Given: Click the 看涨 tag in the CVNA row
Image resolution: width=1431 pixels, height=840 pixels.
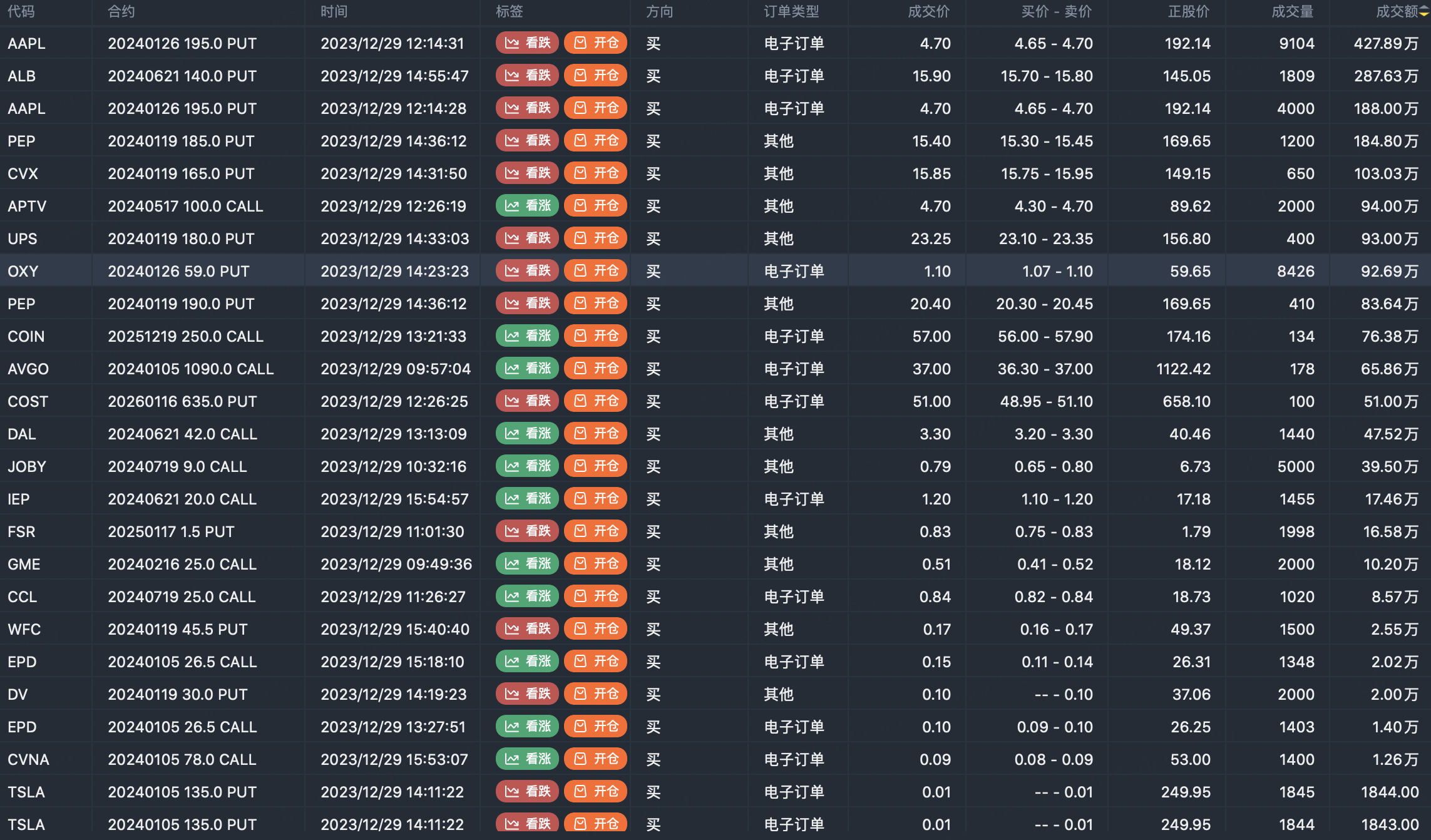Looking at the screenshot, I should click(x=527, y=759).
